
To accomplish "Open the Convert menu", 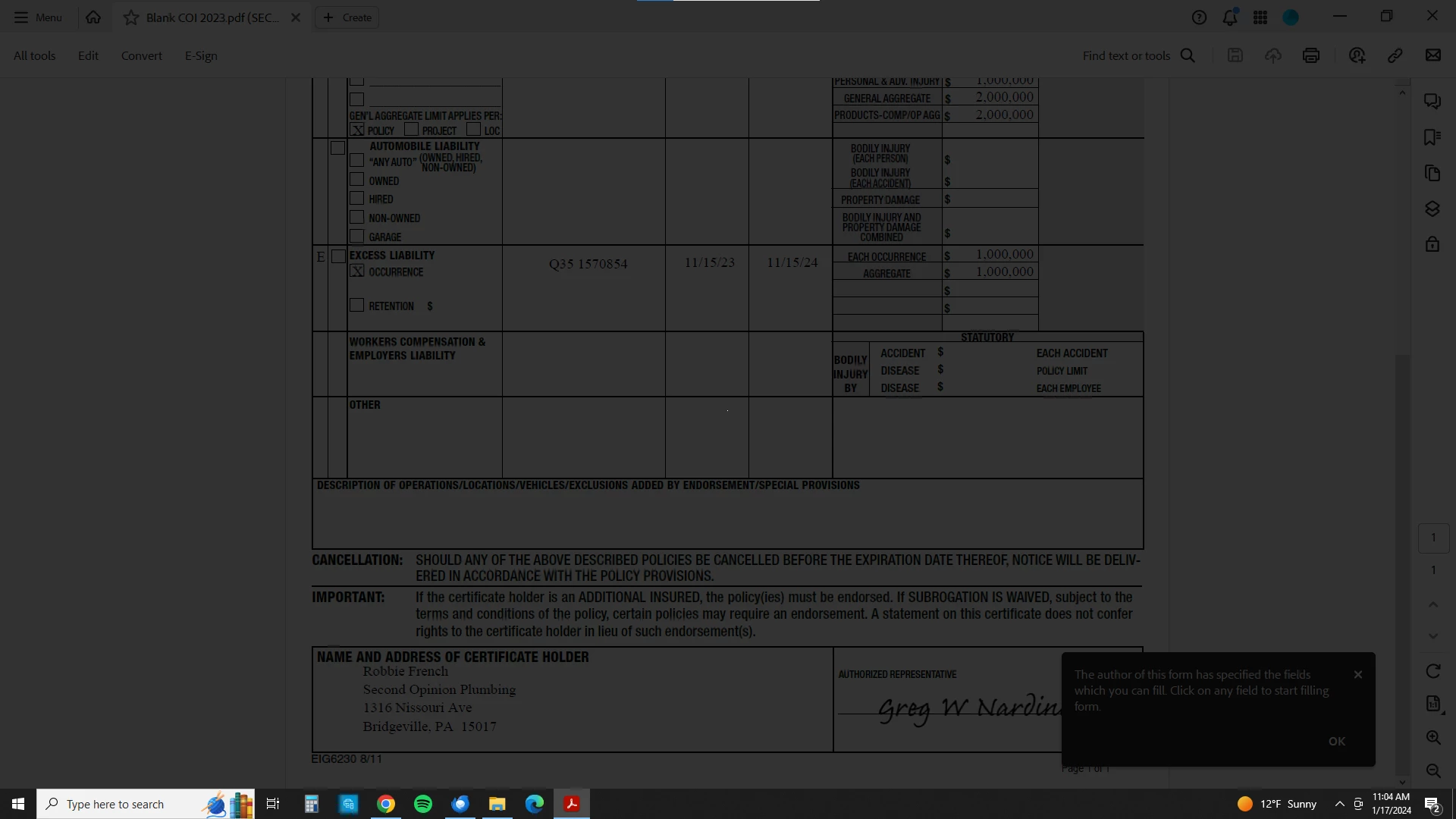I will (141, 55).
